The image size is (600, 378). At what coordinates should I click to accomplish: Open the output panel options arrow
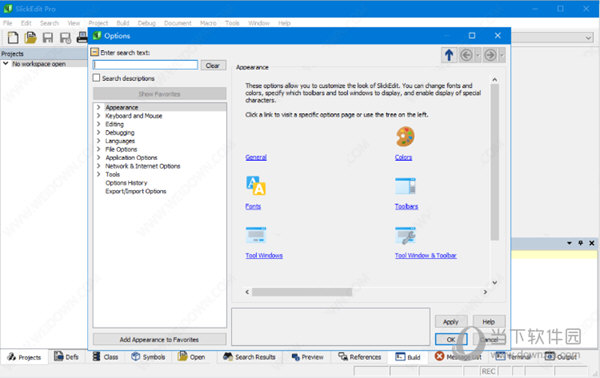569,243
